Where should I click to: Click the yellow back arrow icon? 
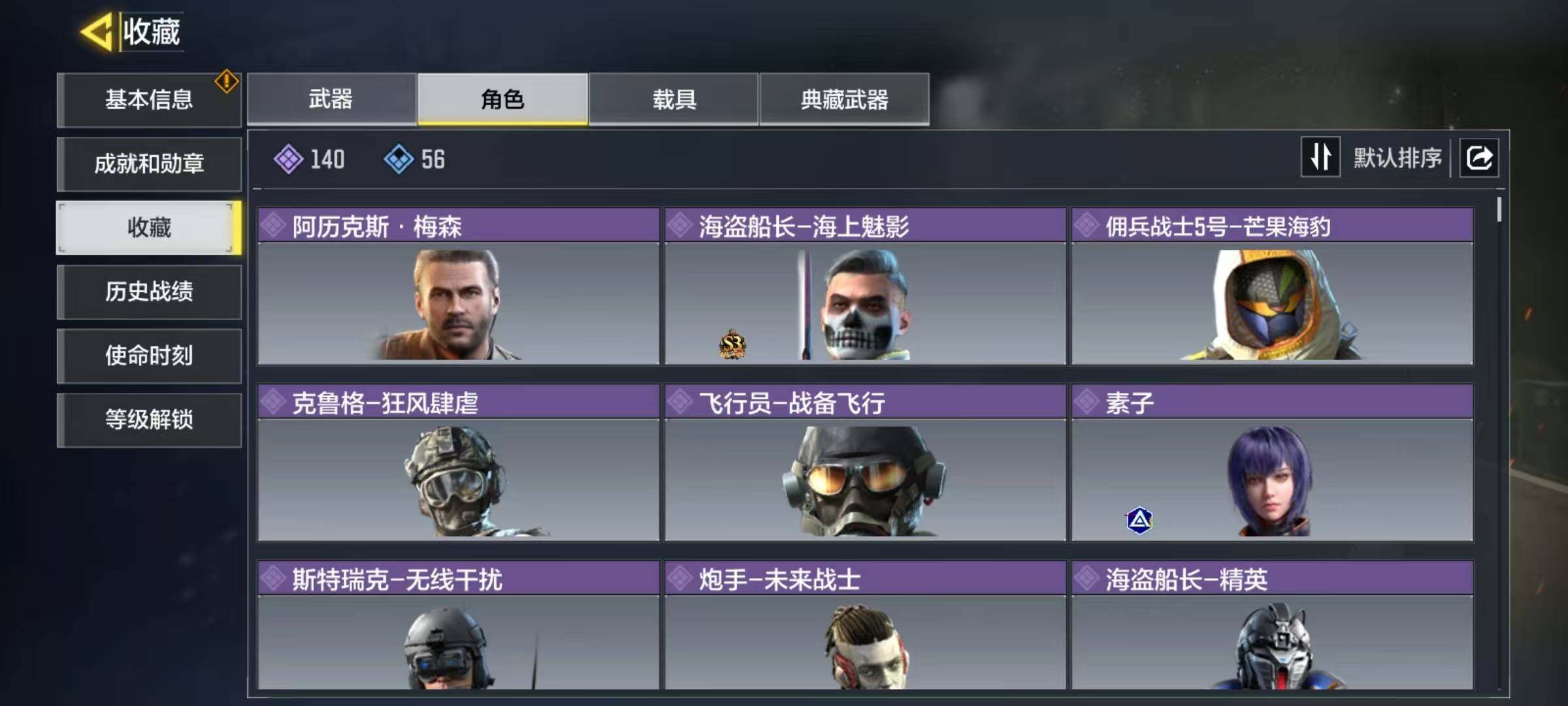[x=98, y=31]
